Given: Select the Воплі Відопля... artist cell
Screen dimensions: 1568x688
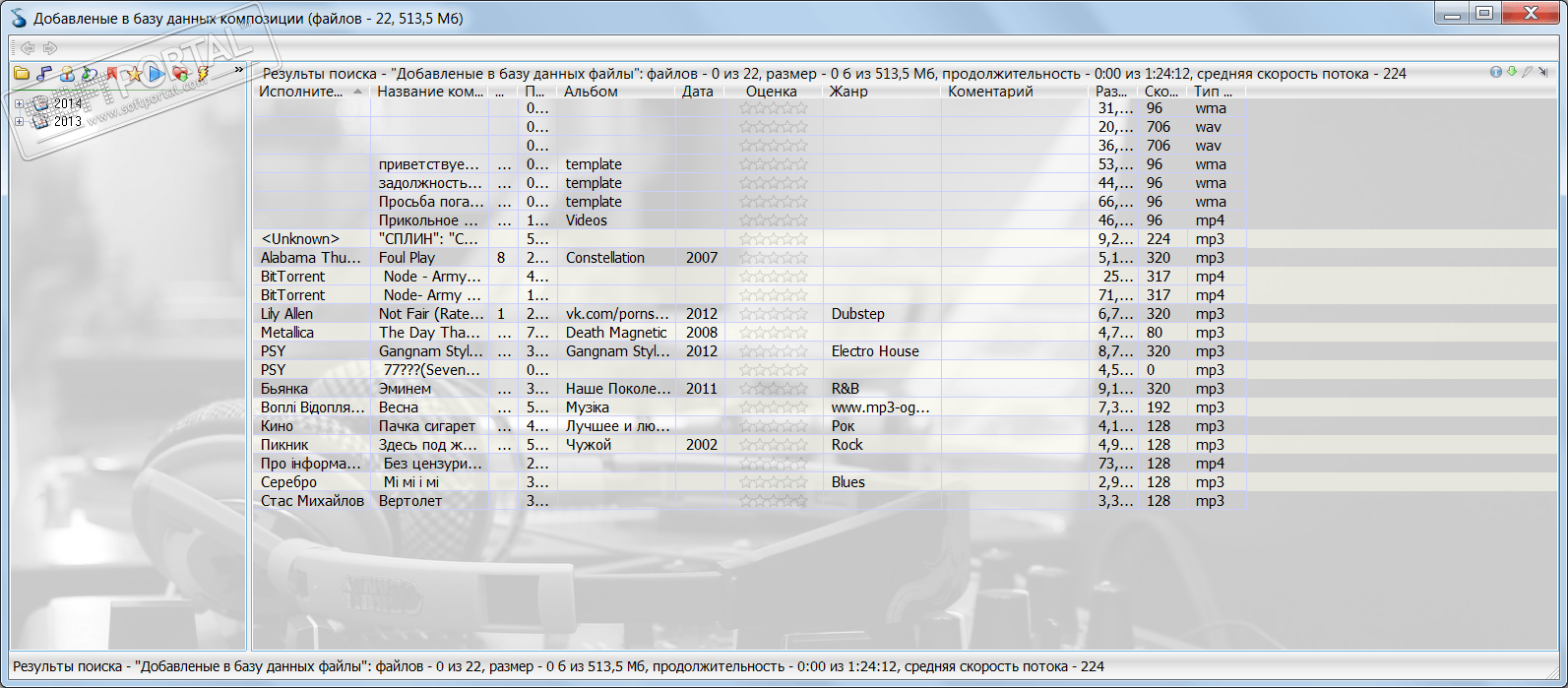Looking at the screenshot, I should [311, 407].
